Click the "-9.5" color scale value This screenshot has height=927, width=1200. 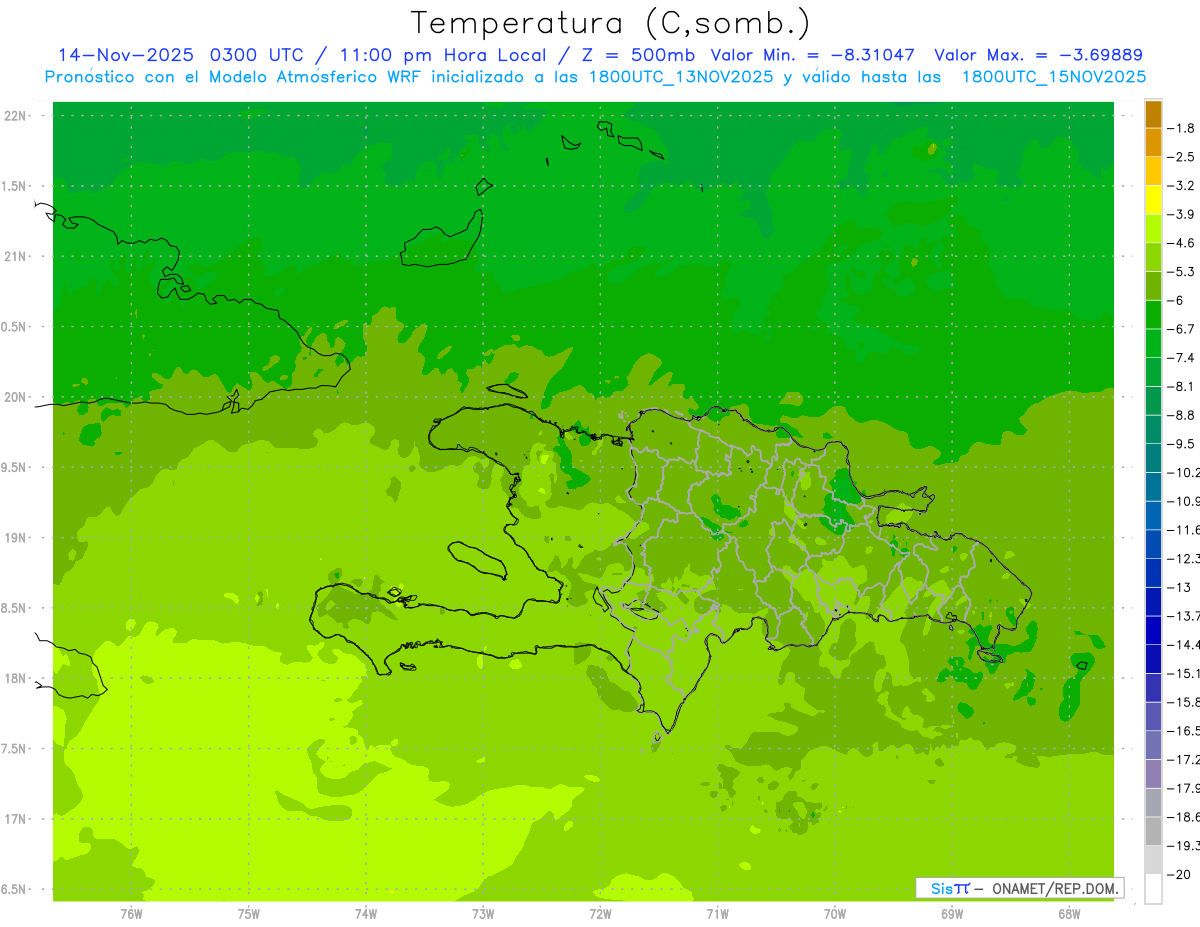(1182, 444)
